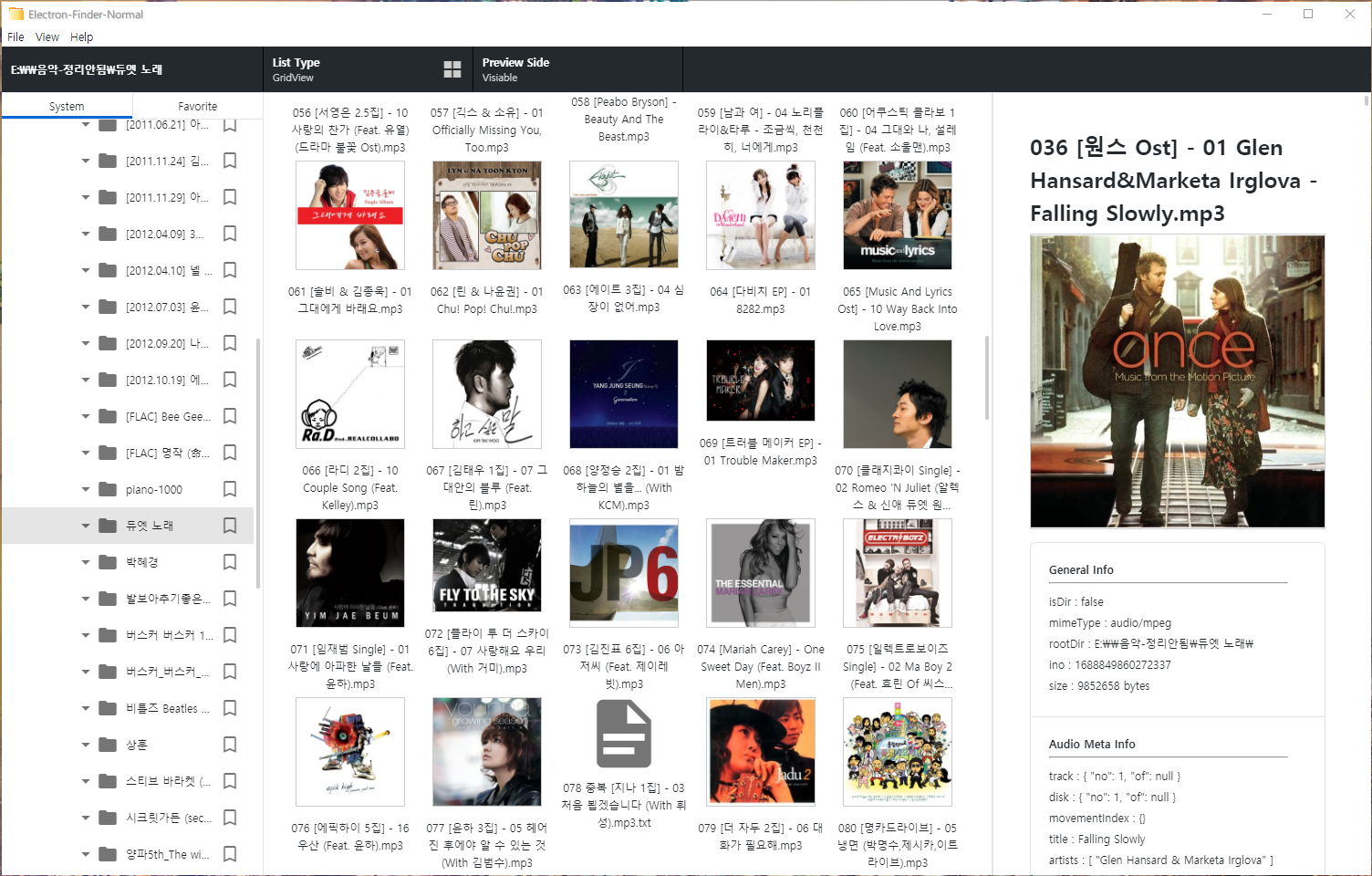Click folder icon of 비틀즈 Beatles
This screenshot has height=876, width=1372.
pyautogui.click(x=108, y=708)
